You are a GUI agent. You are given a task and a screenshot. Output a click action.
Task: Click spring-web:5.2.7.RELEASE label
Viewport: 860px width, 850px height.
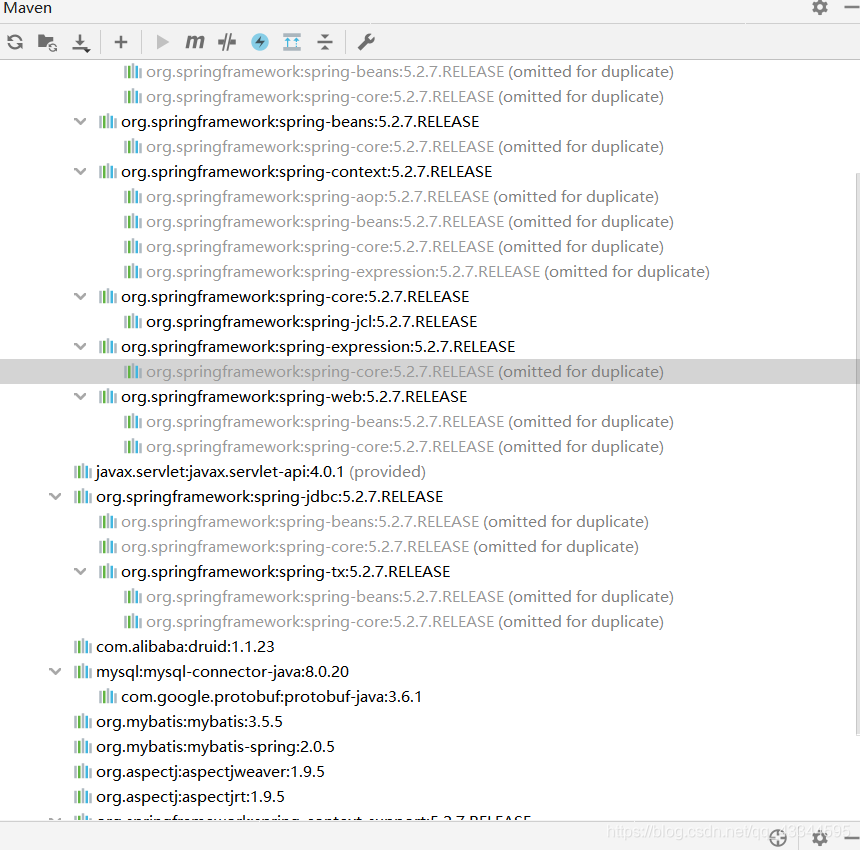coord(294,396)
